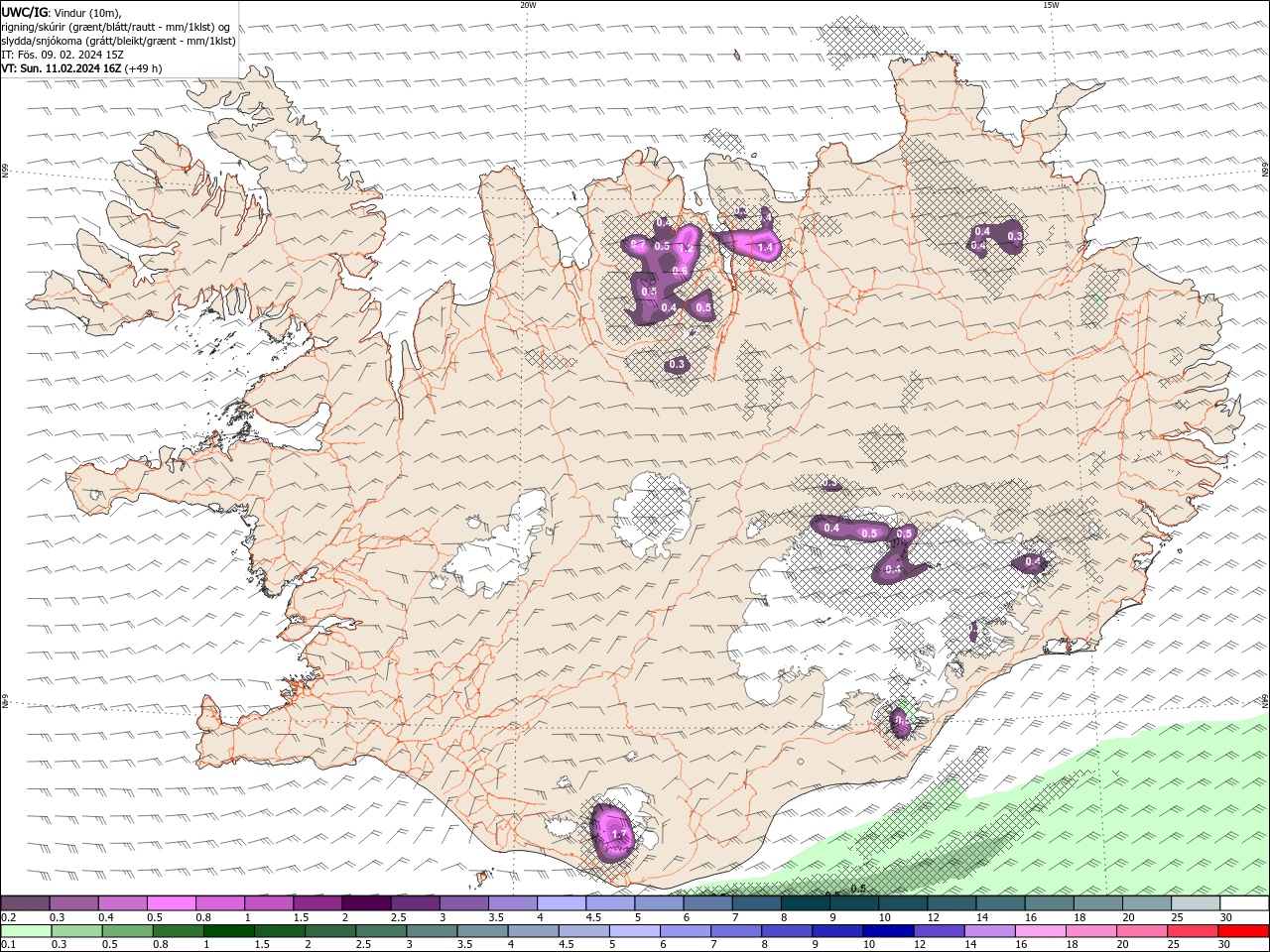Click the 'VT: Sun. 11.02.2024 16Z (+49 h)' valid time line

pos(81,68)
